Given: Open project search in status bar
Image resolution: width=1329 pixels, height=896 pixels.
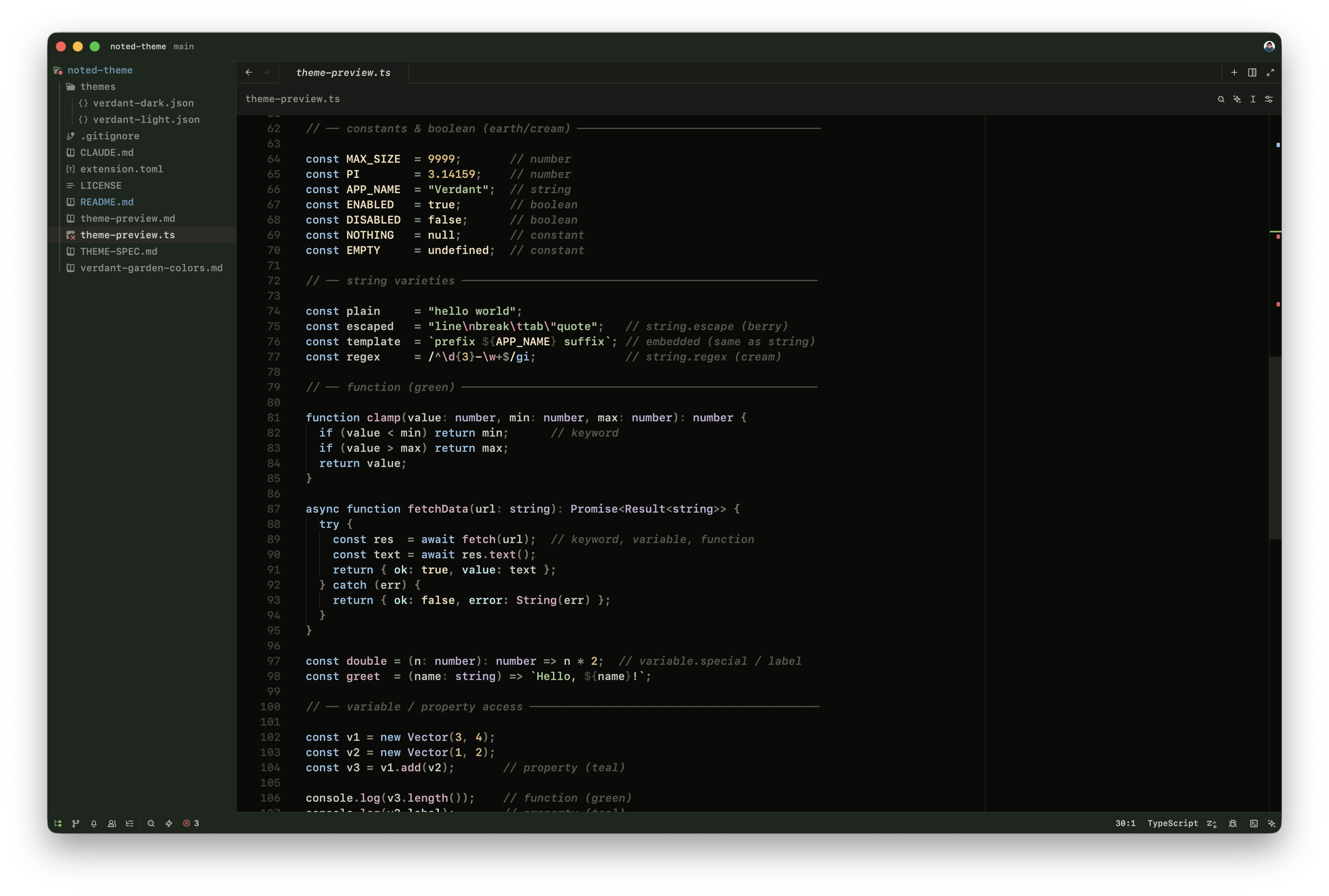Looking at the screenshot, I should (151, 823).
